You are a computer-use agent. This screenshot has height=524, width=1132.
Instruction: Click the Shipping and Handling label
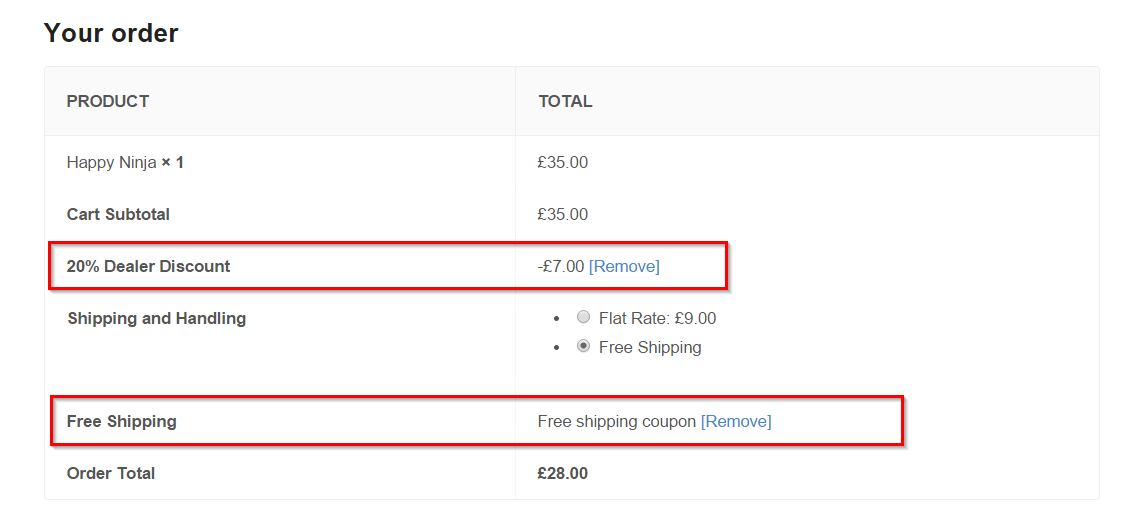(x=157, y=318)
